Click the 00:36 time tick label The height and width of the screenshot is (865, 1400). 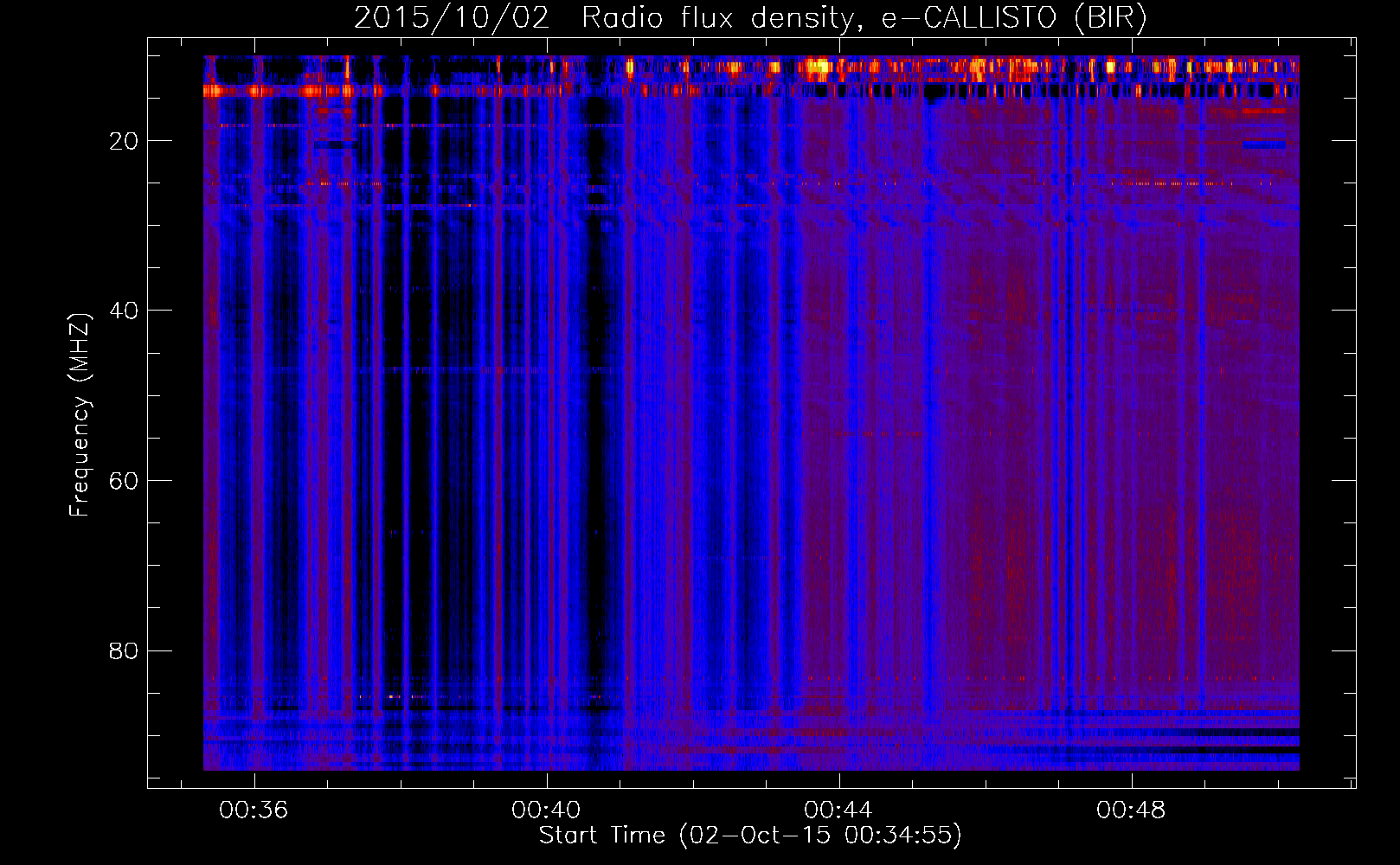254,811
